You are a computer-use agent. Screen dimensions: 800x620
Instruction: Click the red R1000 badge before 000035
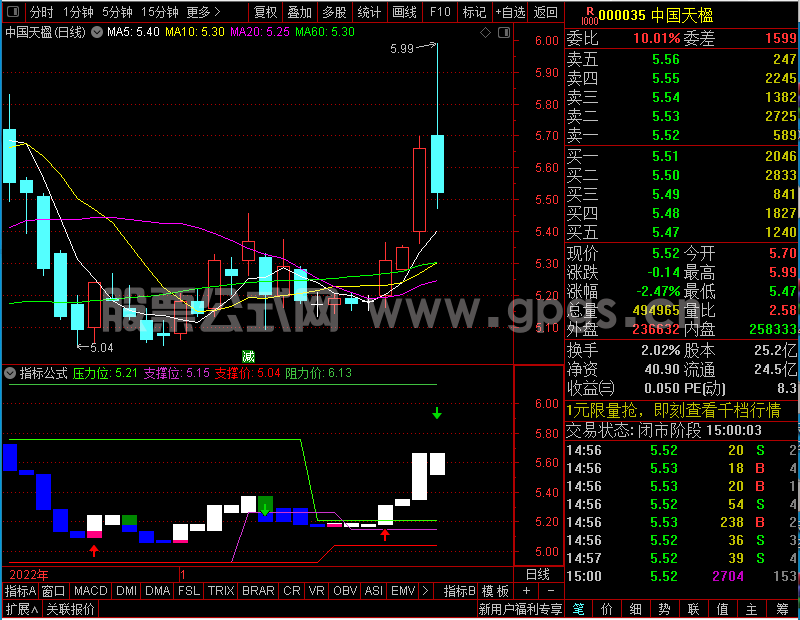[589, 16]
